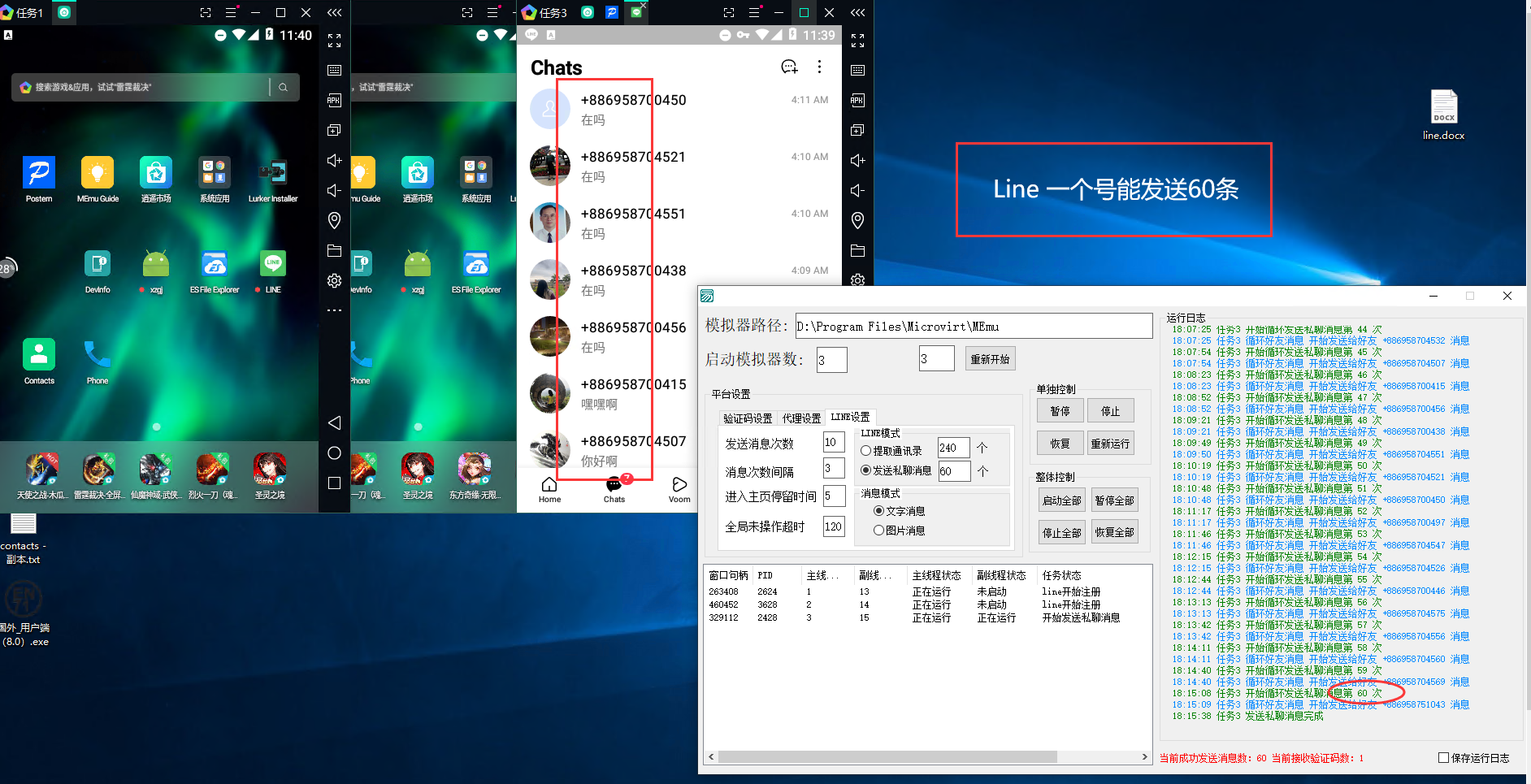The width and height of the screenshot is (1531, 784).
Task: Click the keyboard mapping icon in 任务3 sidebar
Action: [857, 70]
